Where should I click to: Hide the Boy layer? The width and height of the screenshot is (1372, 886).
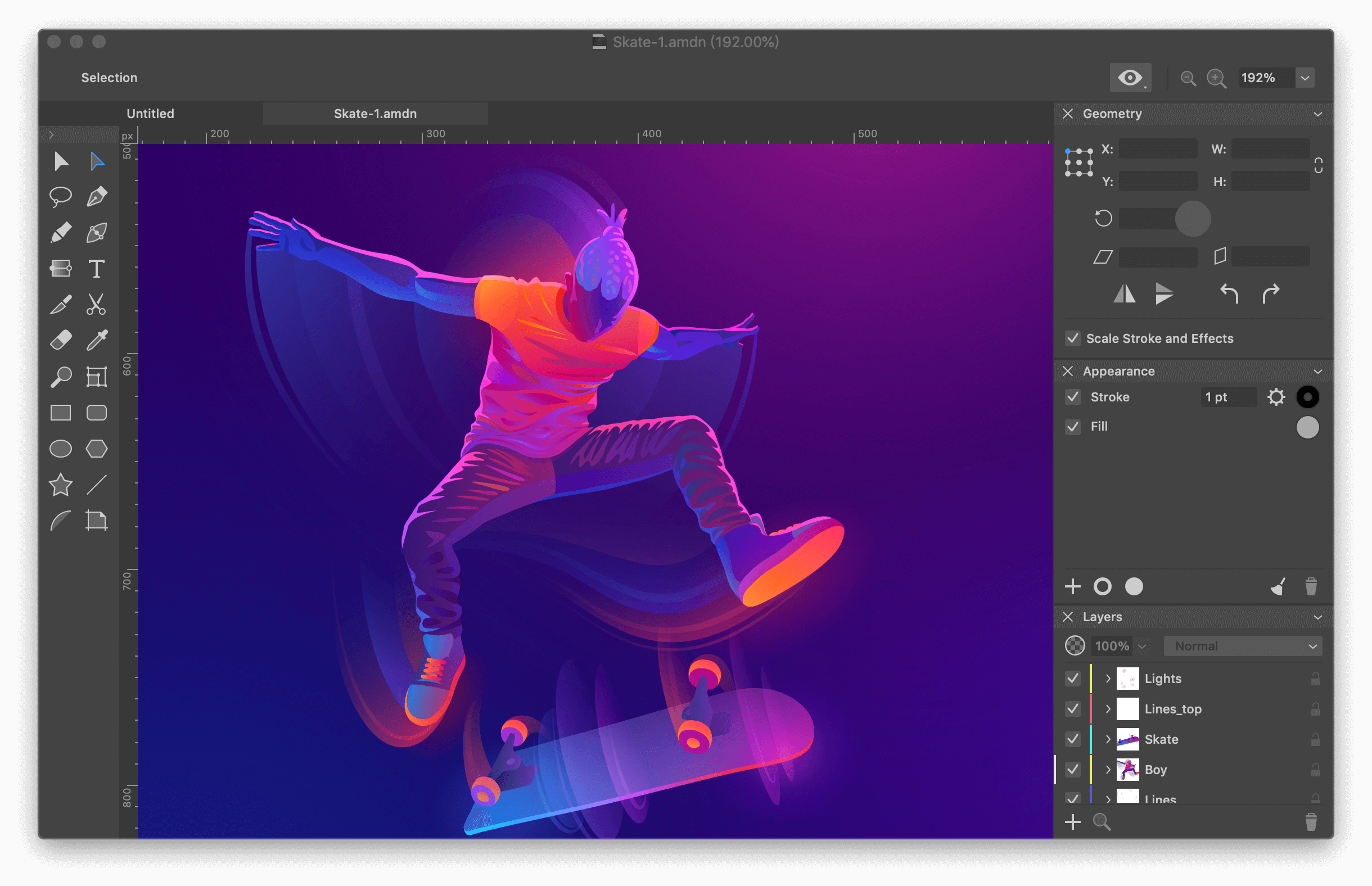[x=1072, y=770]
